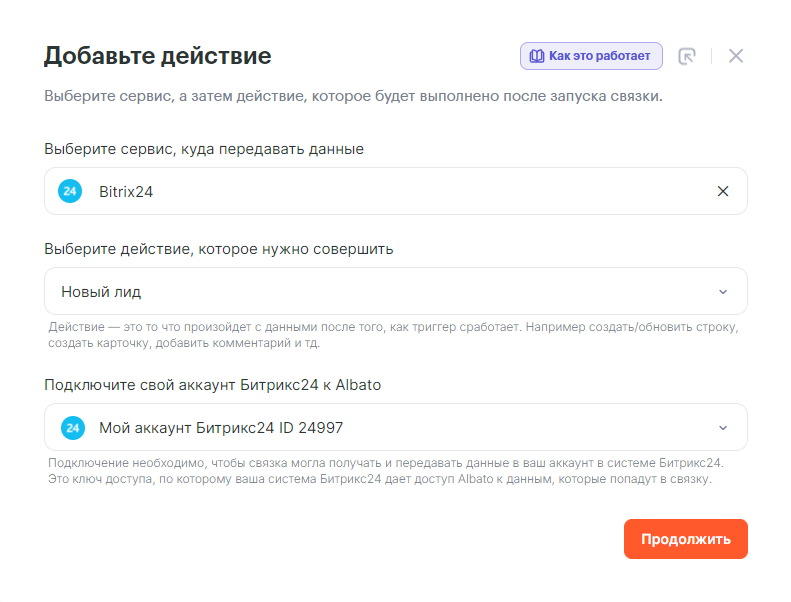Image resolution: width=791 pixels, height=602 pixels.
Task: Click the Bitrix24 logo in account field
Action: 70,428
